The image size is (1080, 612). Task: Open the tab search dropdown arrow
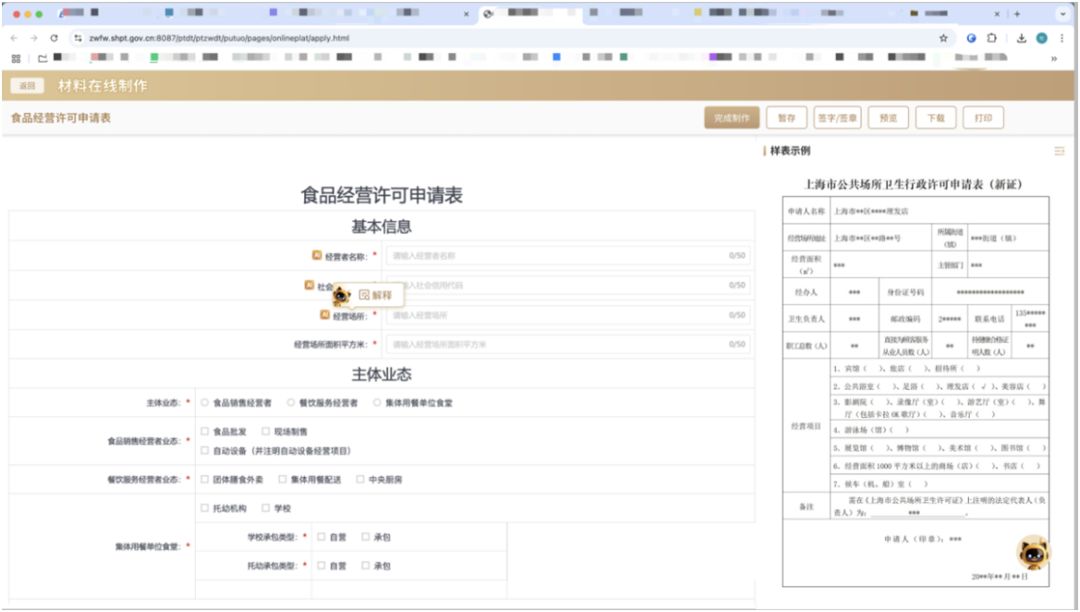[x=1062, y=14]
